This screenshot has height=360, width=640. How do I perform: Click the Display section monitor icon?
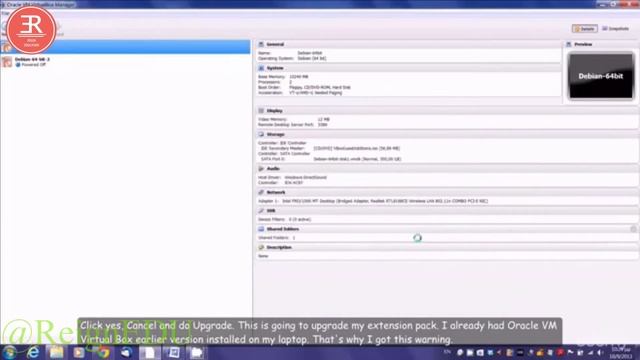point(261,111)
